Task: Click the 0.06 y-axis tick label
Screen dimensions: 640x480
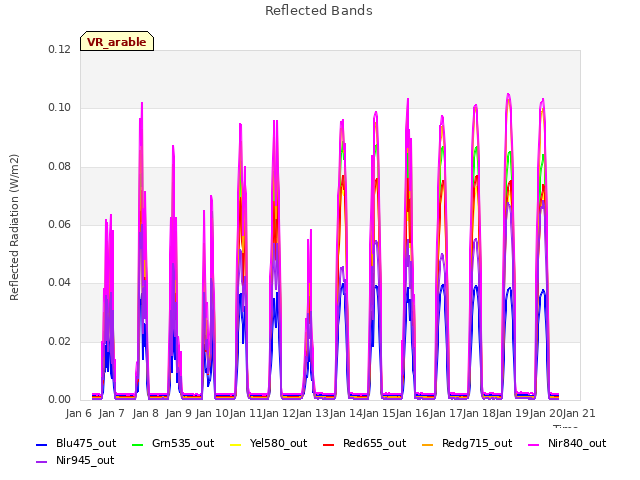Action: [x=60, y=224]
